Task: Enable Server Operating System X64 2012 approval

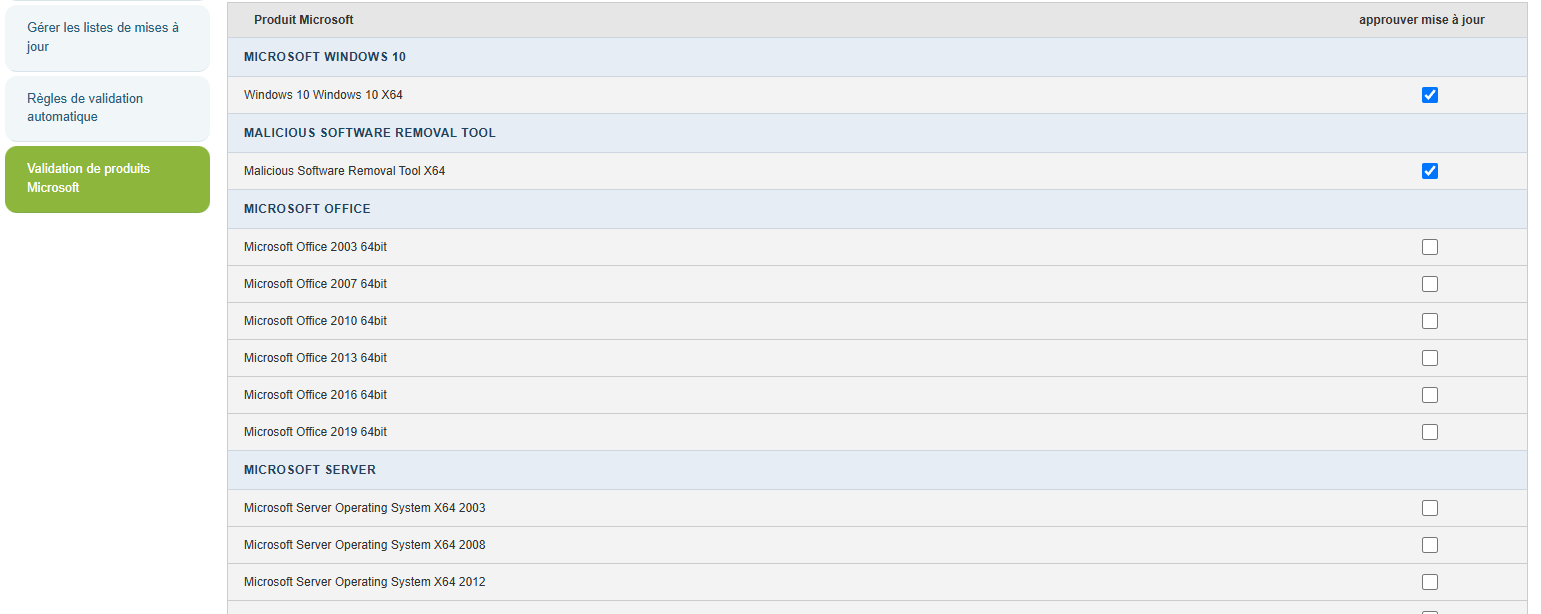Action: [1430, 582]
